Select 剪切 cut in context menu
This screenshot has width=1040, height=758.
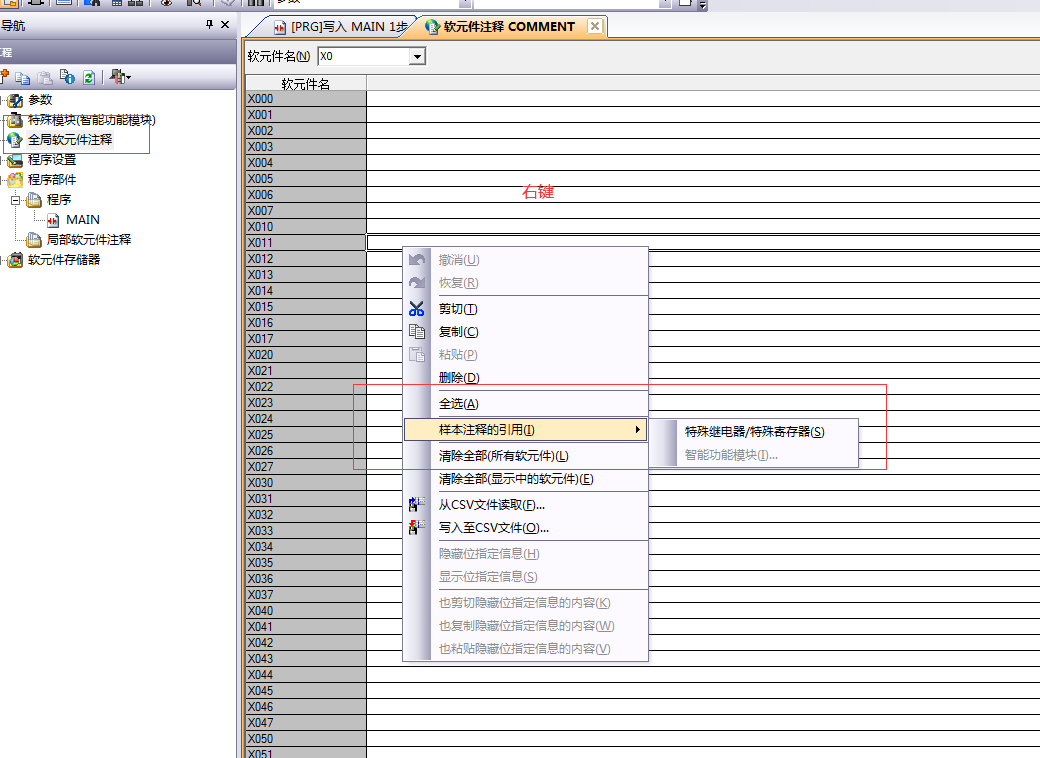458,309
